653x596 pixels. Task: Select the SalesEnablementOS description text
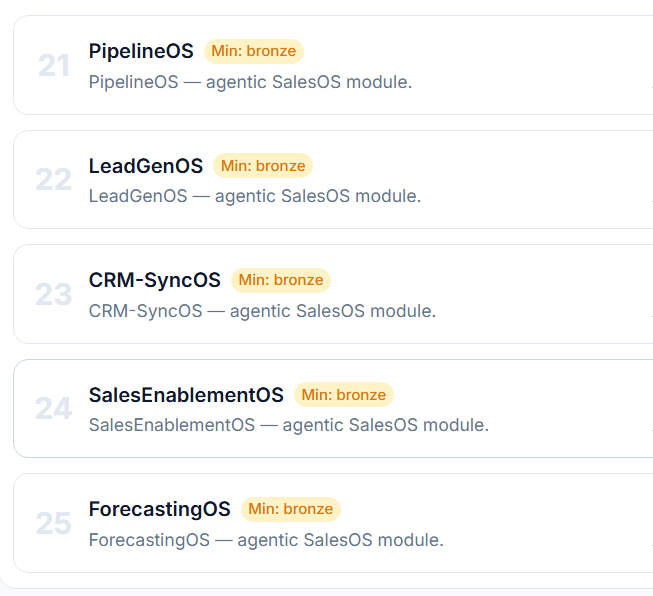(x=289, y=425)
